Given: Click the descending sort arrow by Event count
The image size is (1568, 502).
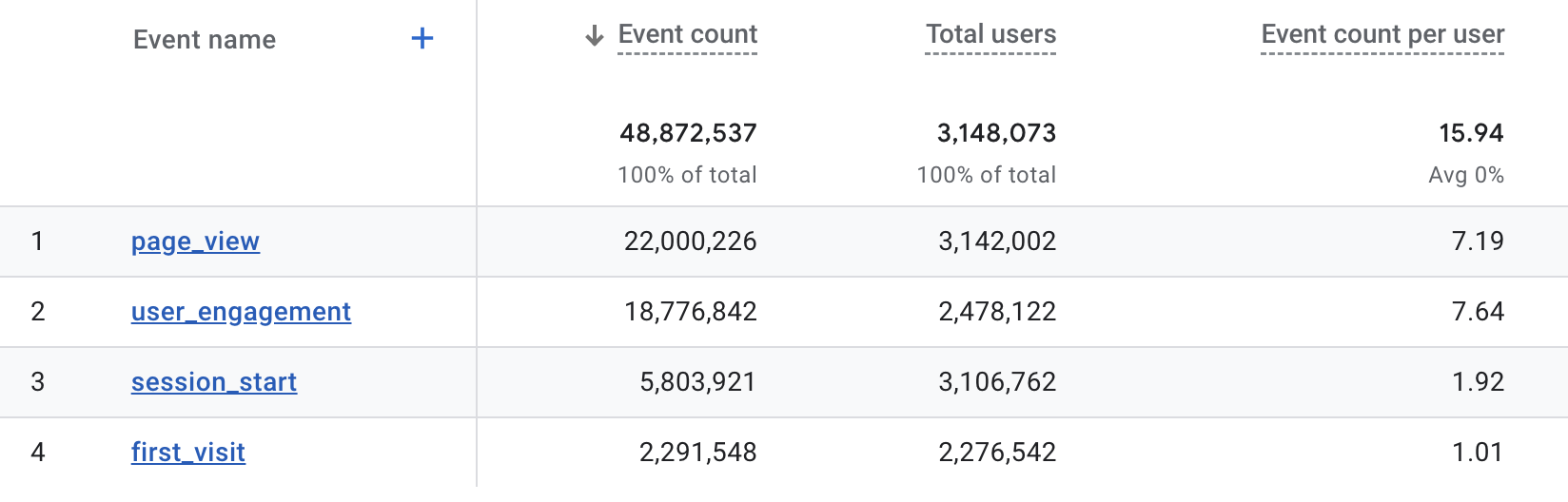Looking at the screenshot, I should [x=595, y=36].
